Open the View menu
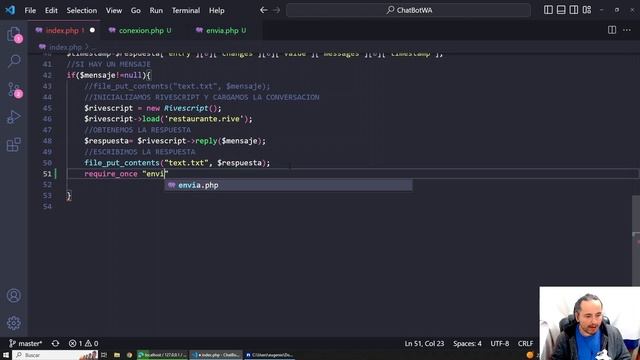Screen dimensions: 640x360 tap(114, 10)
